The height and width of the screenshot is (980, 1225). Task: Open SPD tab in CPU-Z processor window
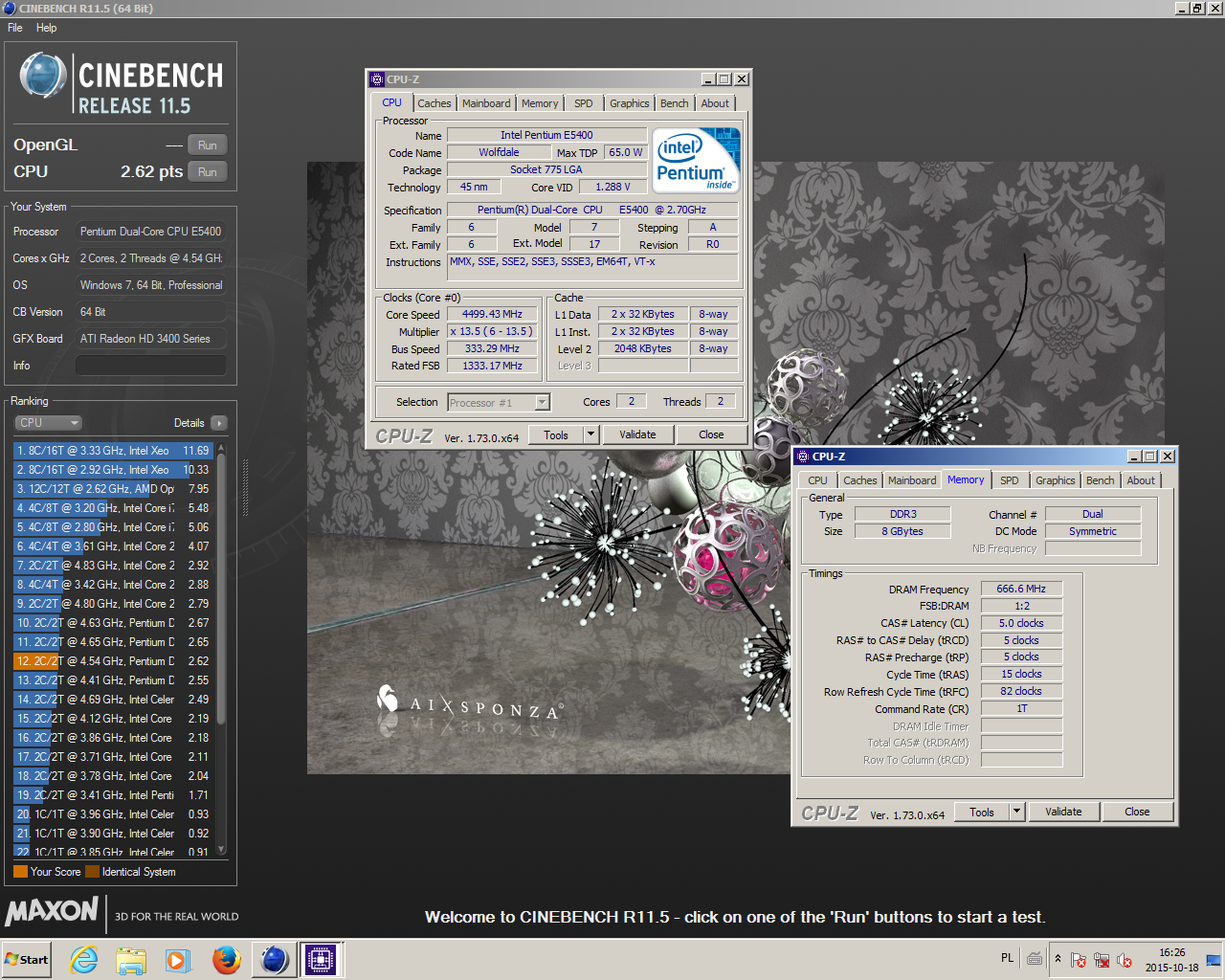(x=584, y=103)
